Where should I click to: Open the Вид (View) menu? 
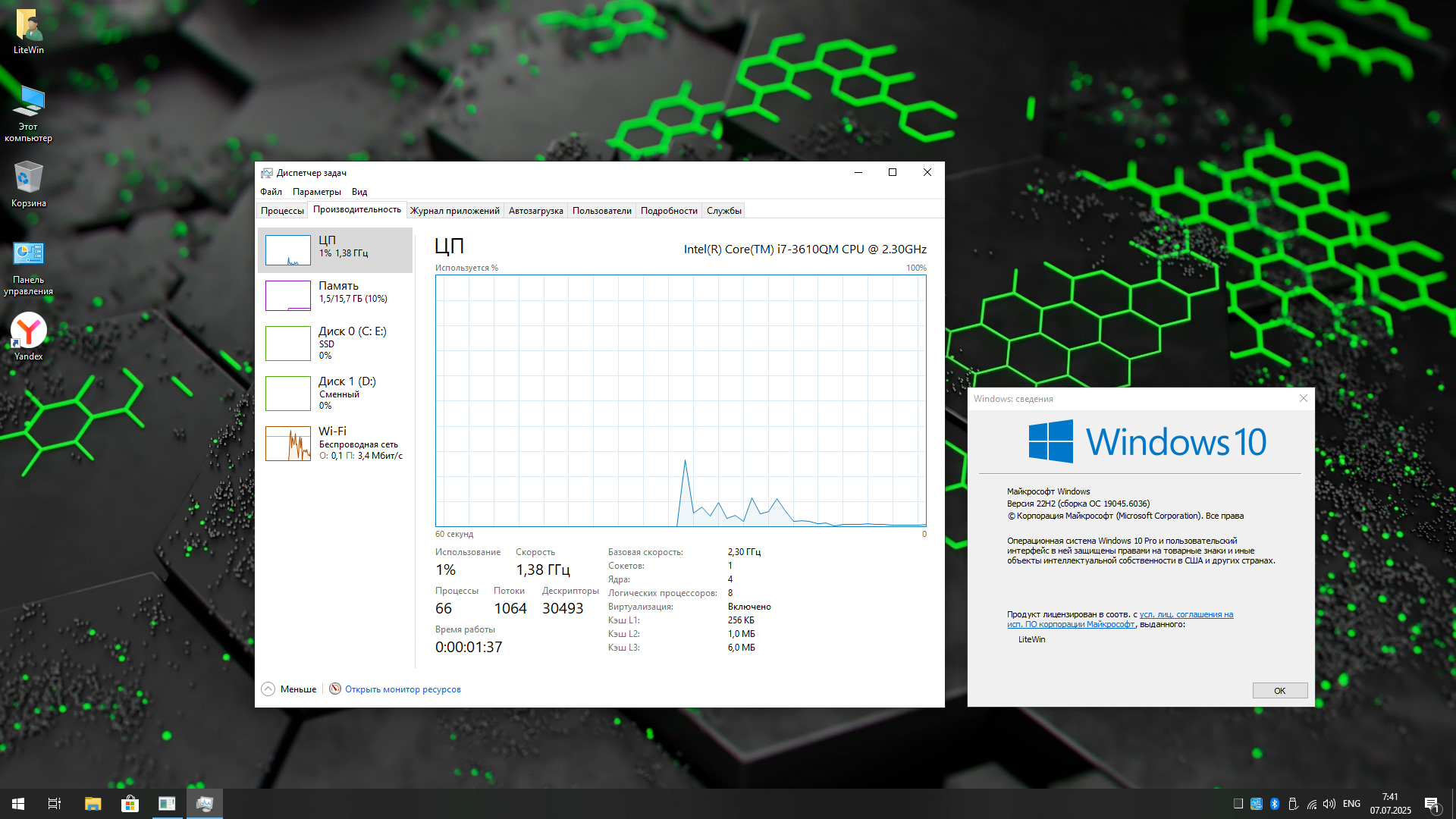(359, 192)
